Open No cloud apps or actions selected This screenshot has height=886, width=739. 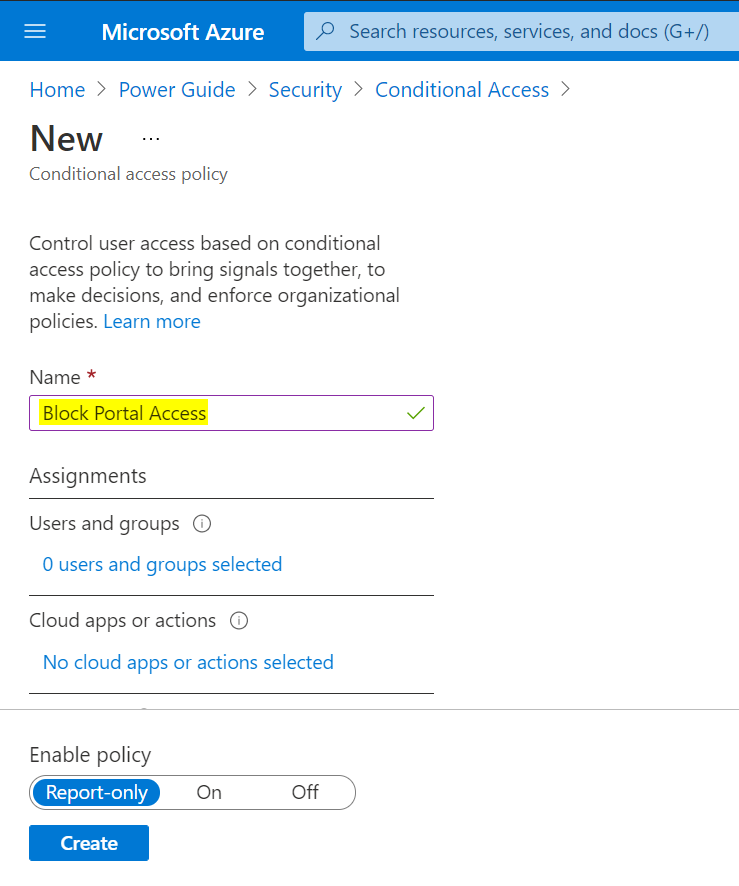[x=188, y=663]
